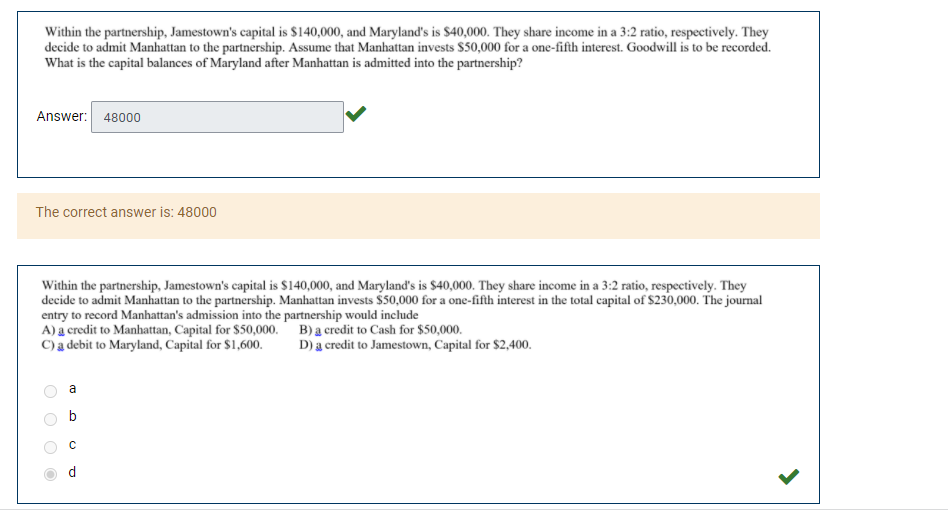This screenshot has width=948, height=515.
Task: Click the question 'What is the capital balances of Maryland'
Action: pyautogui.click(x=284, y=63)
